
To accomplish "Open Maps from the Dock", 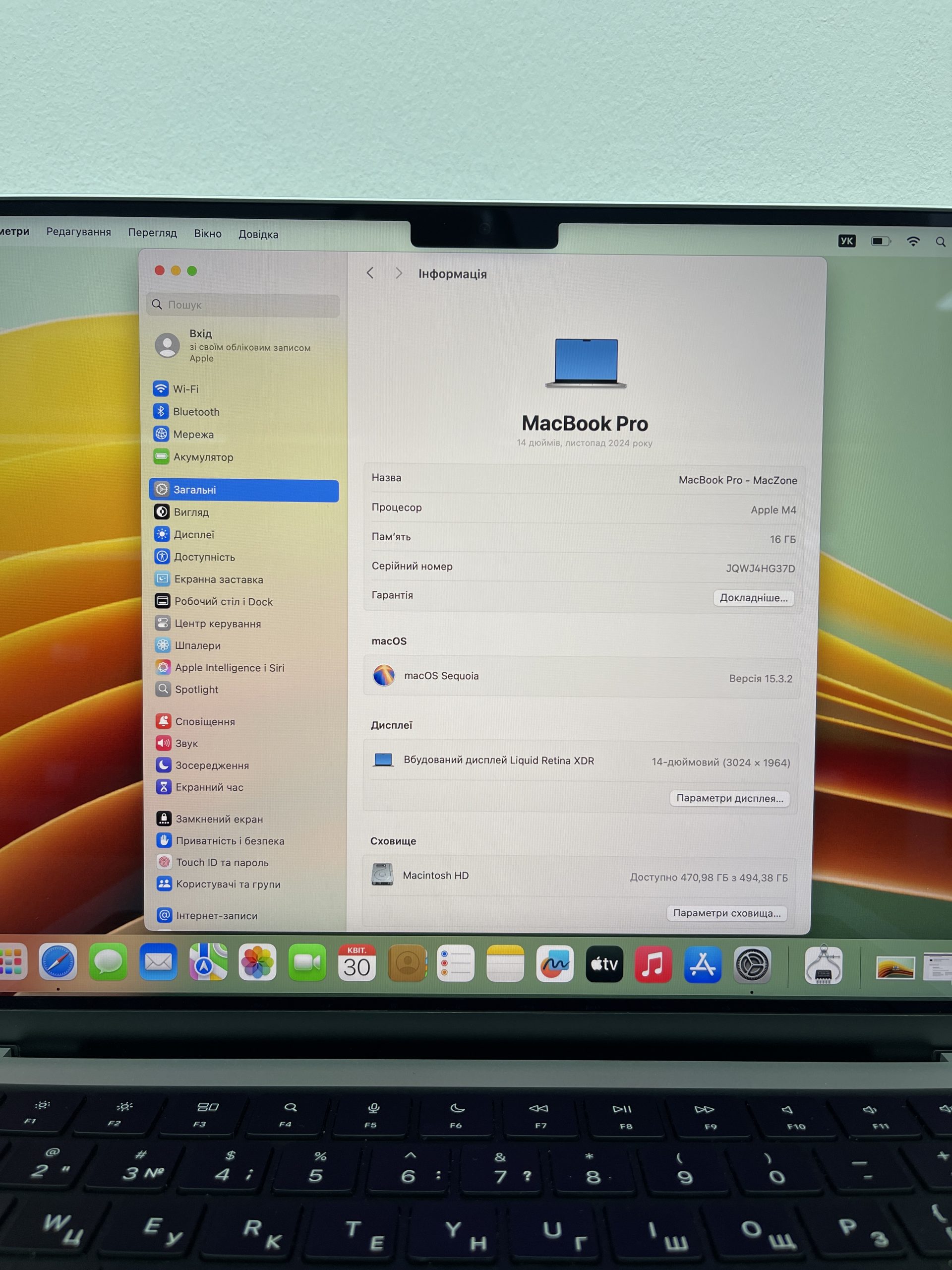I will 208,962.
